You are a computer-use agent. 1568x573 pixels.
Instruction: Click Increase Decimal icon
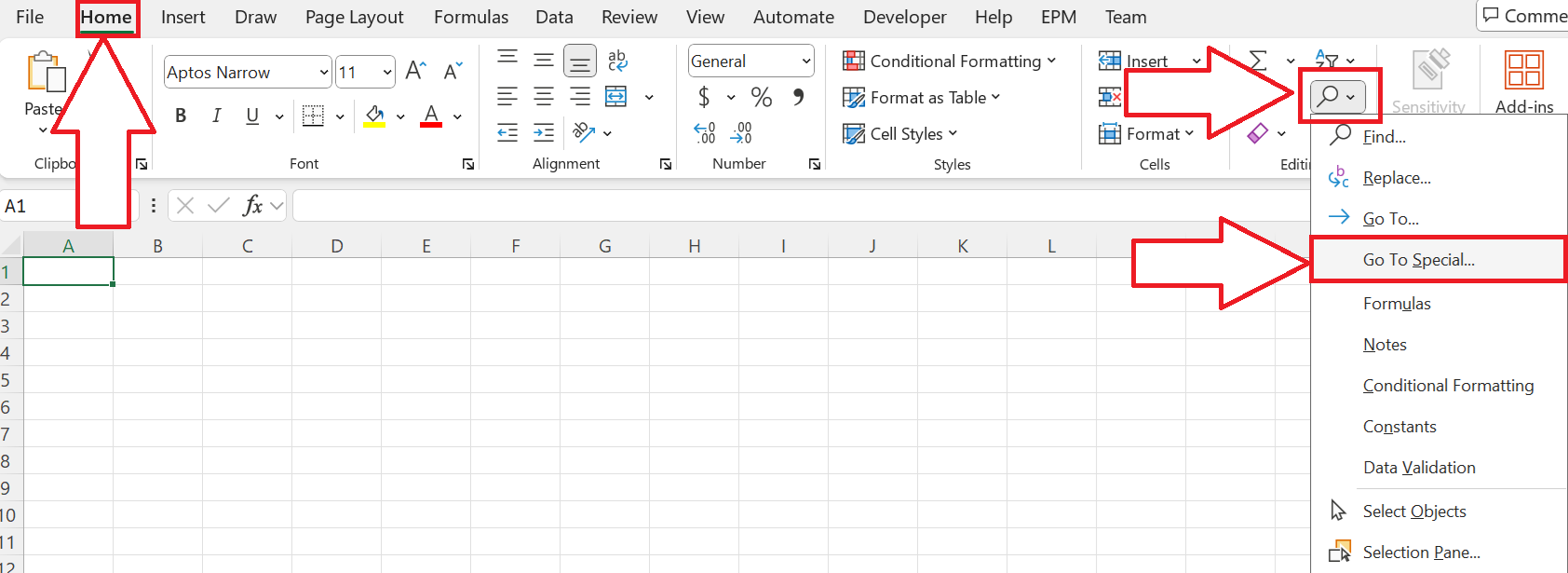pos(705,132)
